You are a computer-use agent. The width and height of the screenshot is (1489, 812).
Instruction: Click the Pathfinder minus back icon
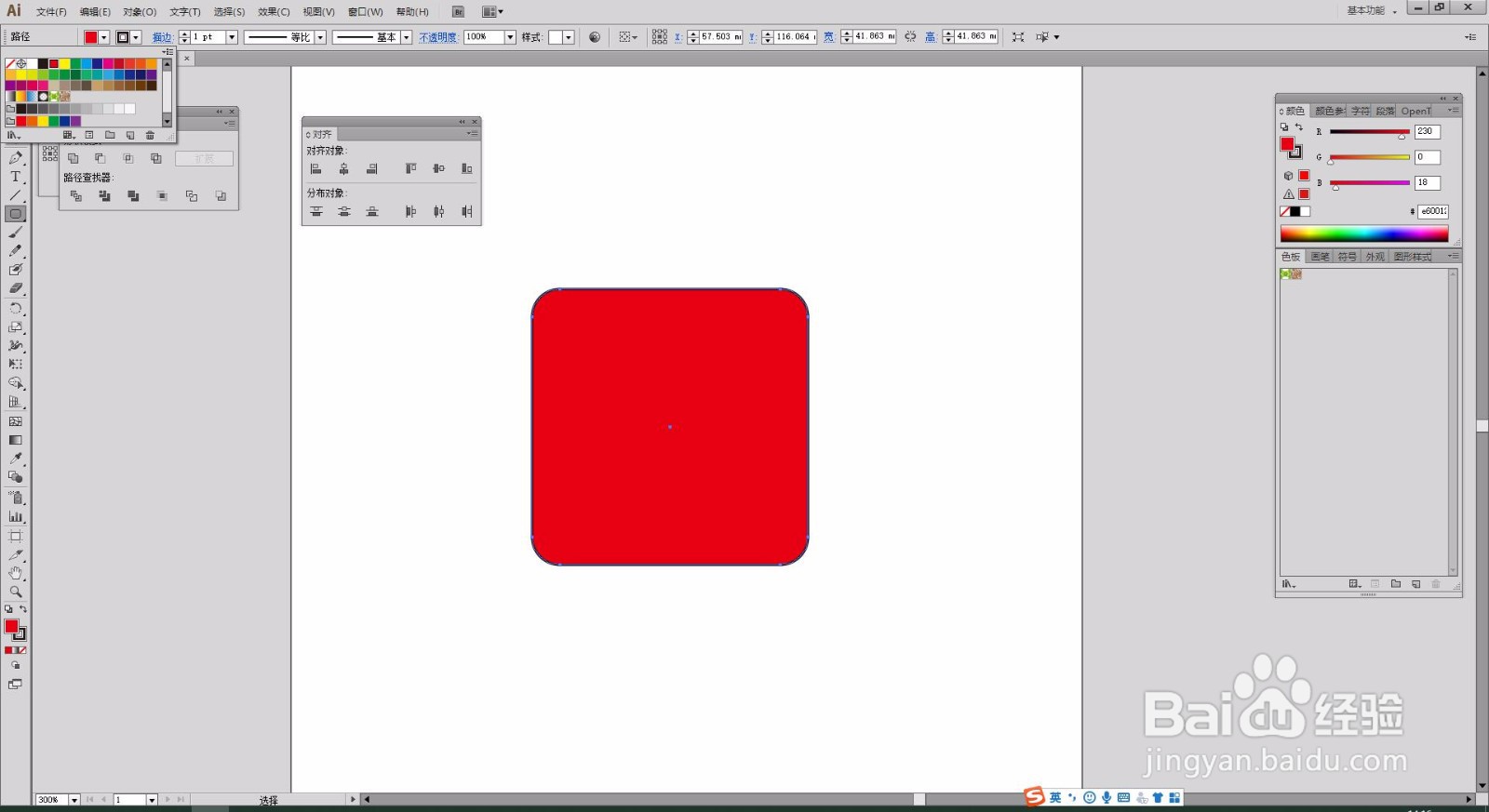[221, 196]
